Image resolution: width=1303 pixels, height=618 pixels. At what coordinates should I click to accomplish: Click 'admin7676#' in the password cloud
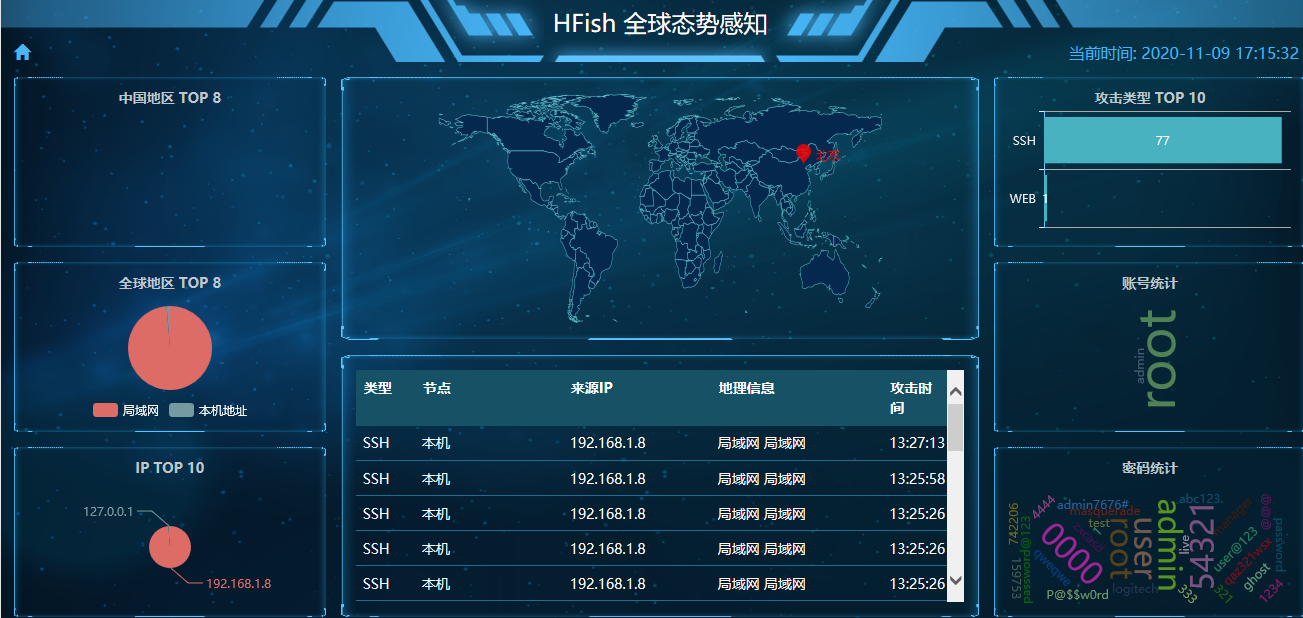pos(1093,504)
